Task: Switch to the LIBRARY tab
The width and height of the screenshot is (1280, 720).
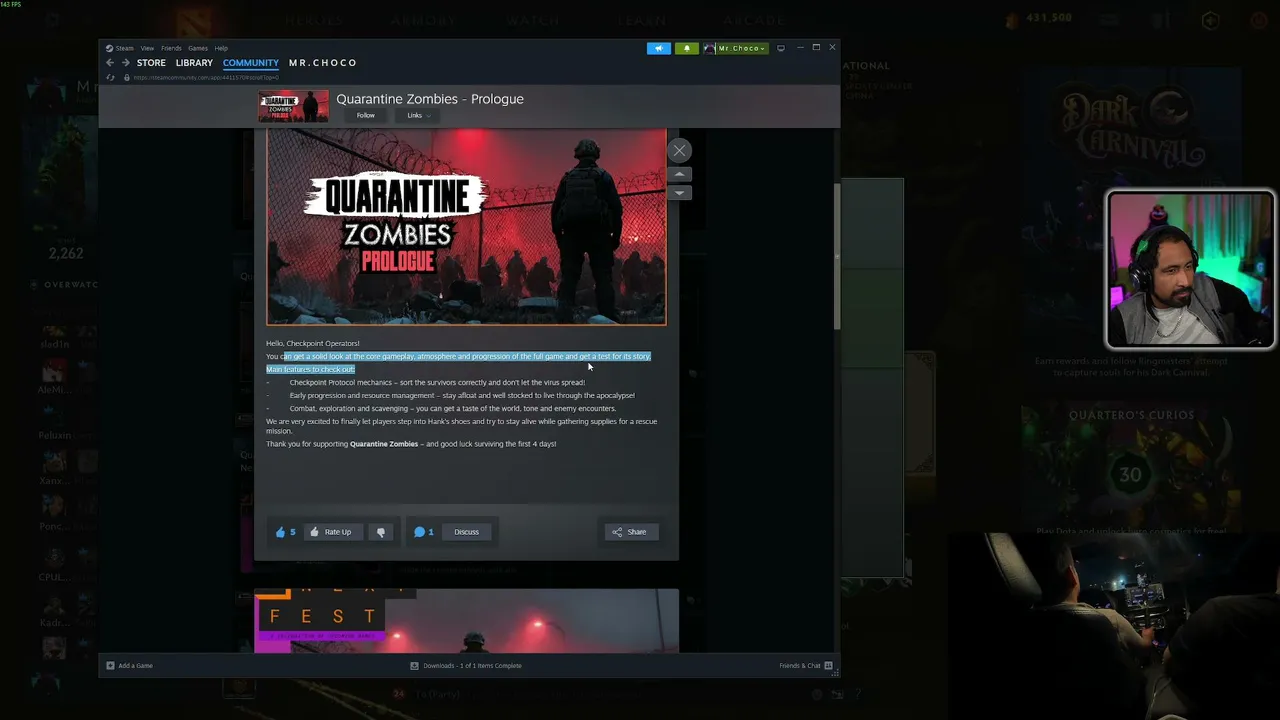Action: click(194, 63)
